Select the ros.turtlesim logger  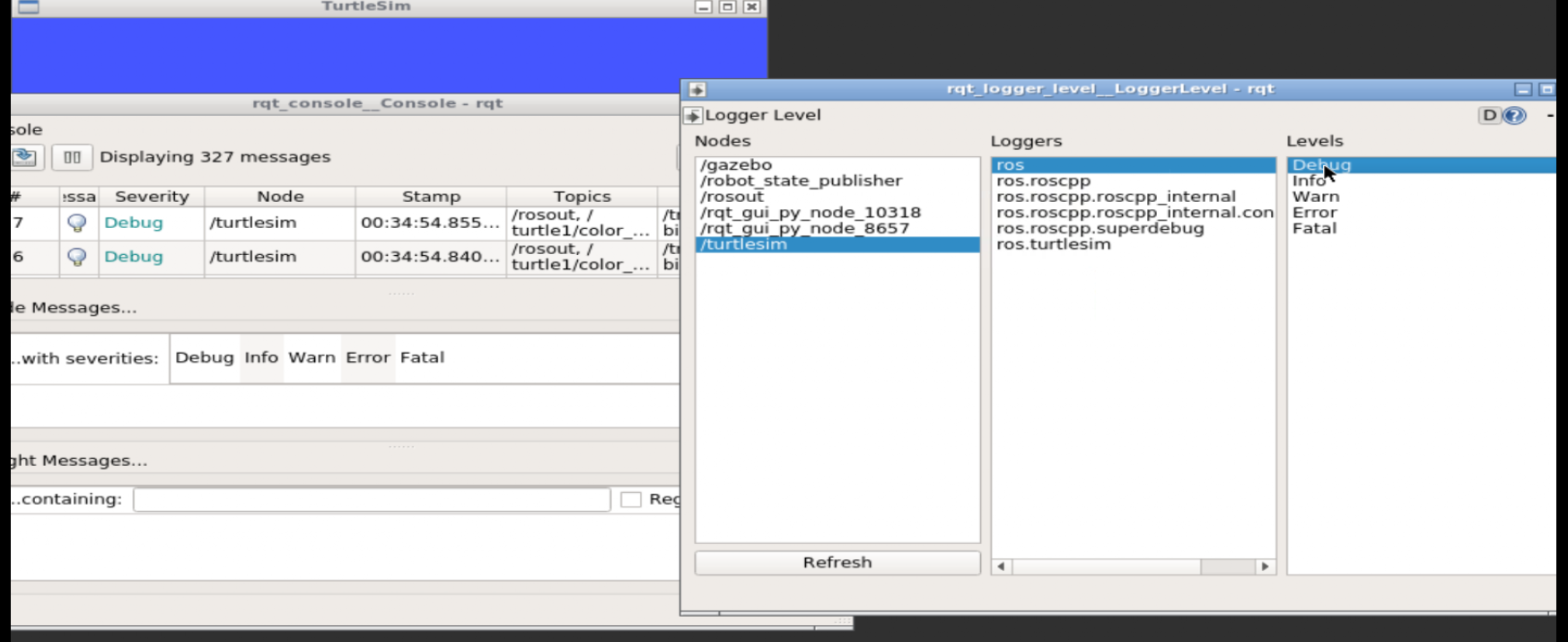point(1134,244)
